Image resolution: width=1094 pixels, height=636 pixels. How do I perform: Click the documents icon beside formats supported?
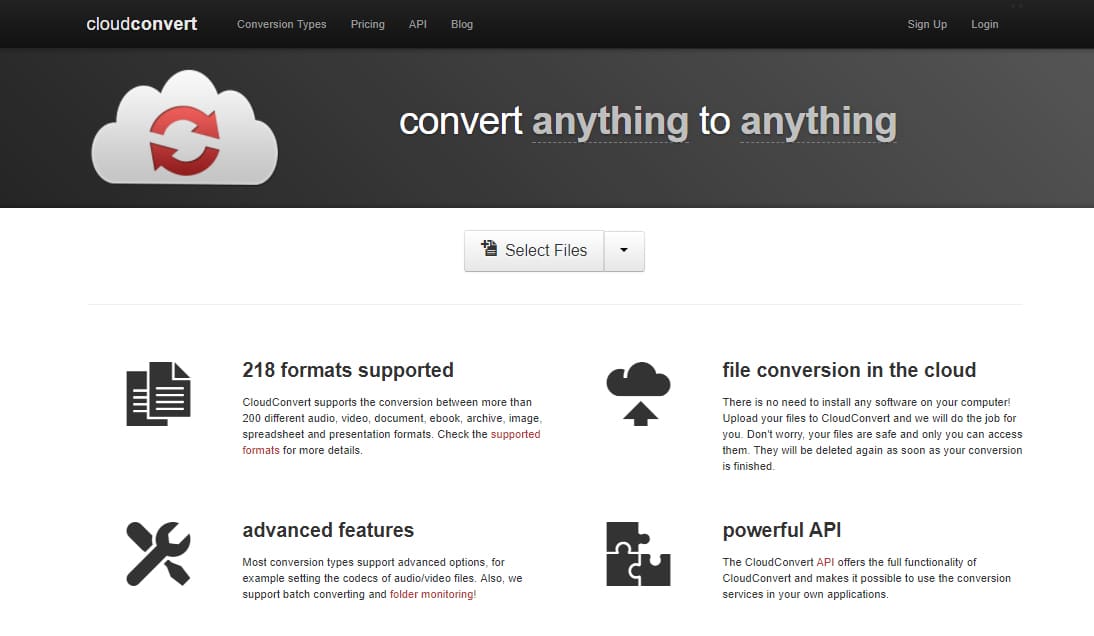coord(158,393)
